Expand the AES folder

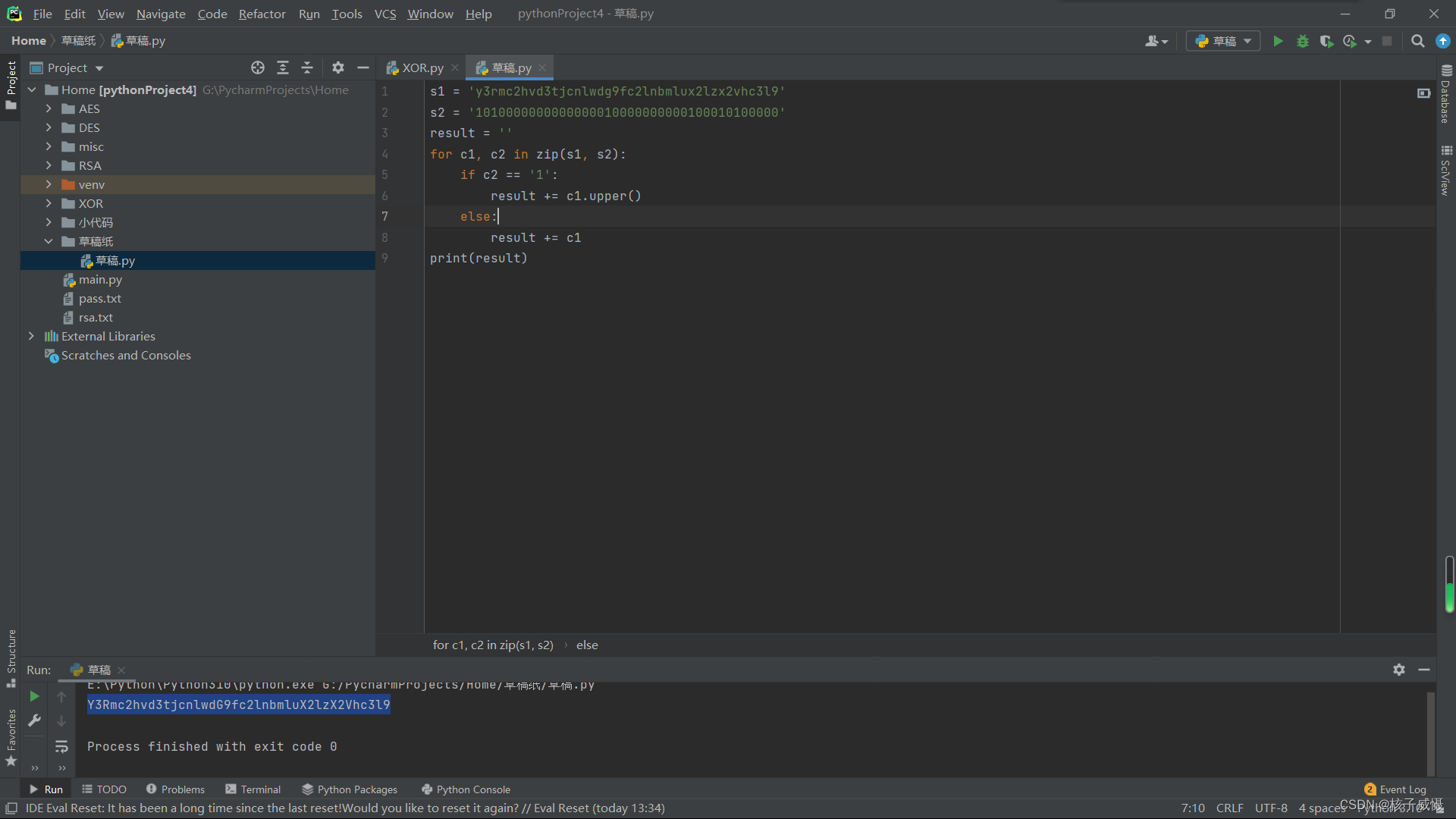click(49, 108)
